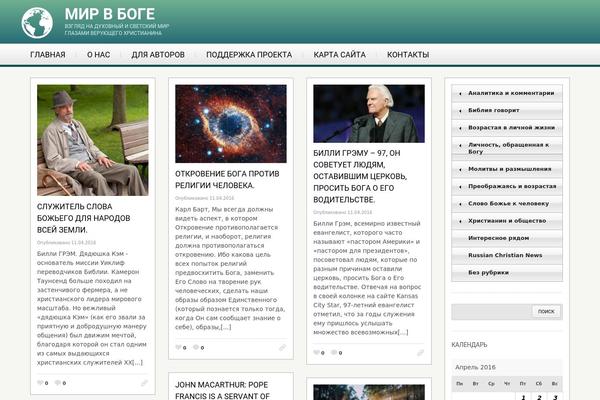Open КАРТА САЙТА menu item

tap(339, 55)
